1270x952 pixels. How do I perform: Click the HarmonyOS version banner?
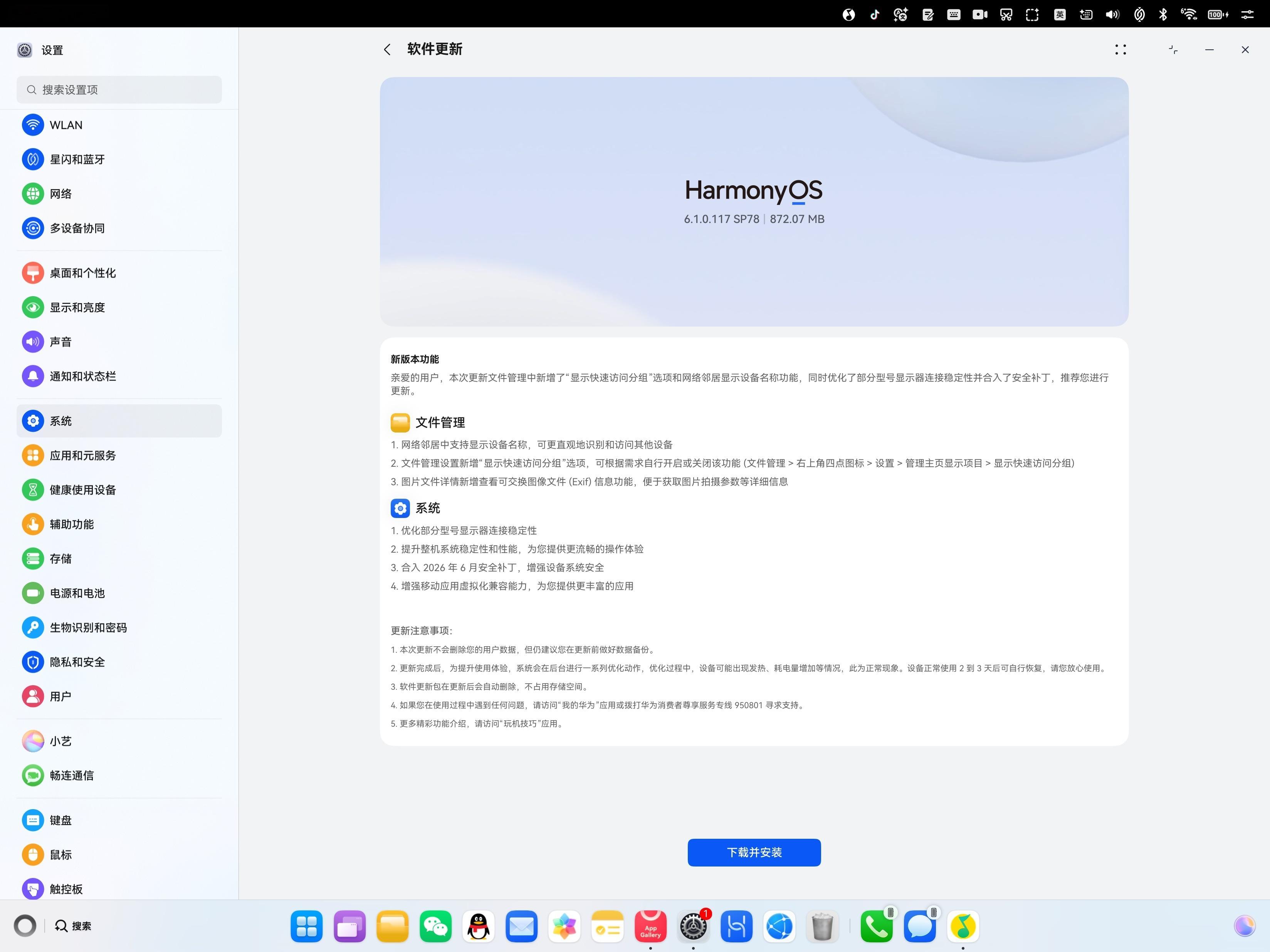(x=754, y=201)
